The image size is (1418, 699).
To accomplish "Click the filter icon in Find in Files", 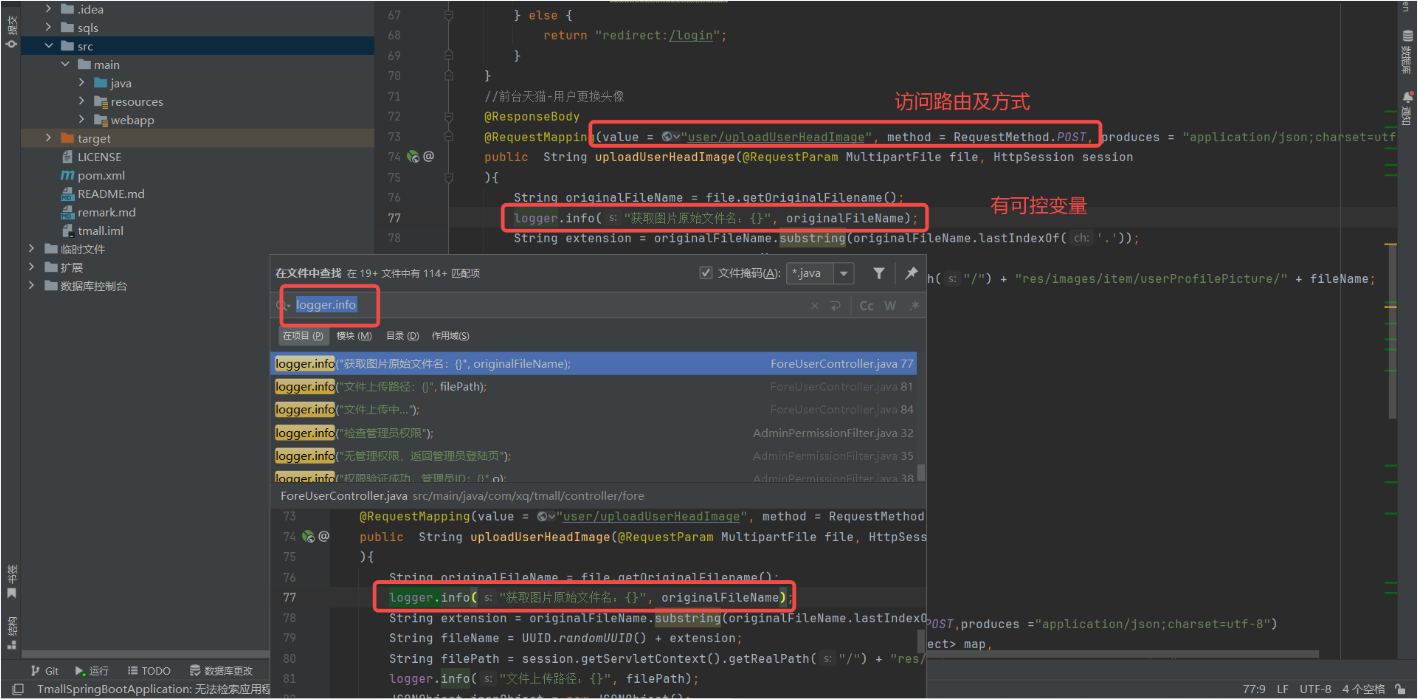I will point(878,273).
